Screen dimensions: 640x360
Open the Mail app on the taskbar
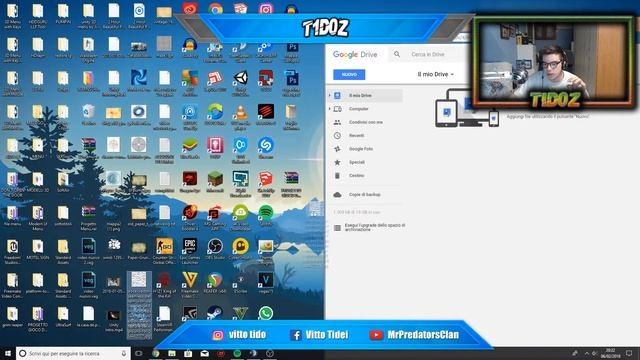tap(204, 353)
